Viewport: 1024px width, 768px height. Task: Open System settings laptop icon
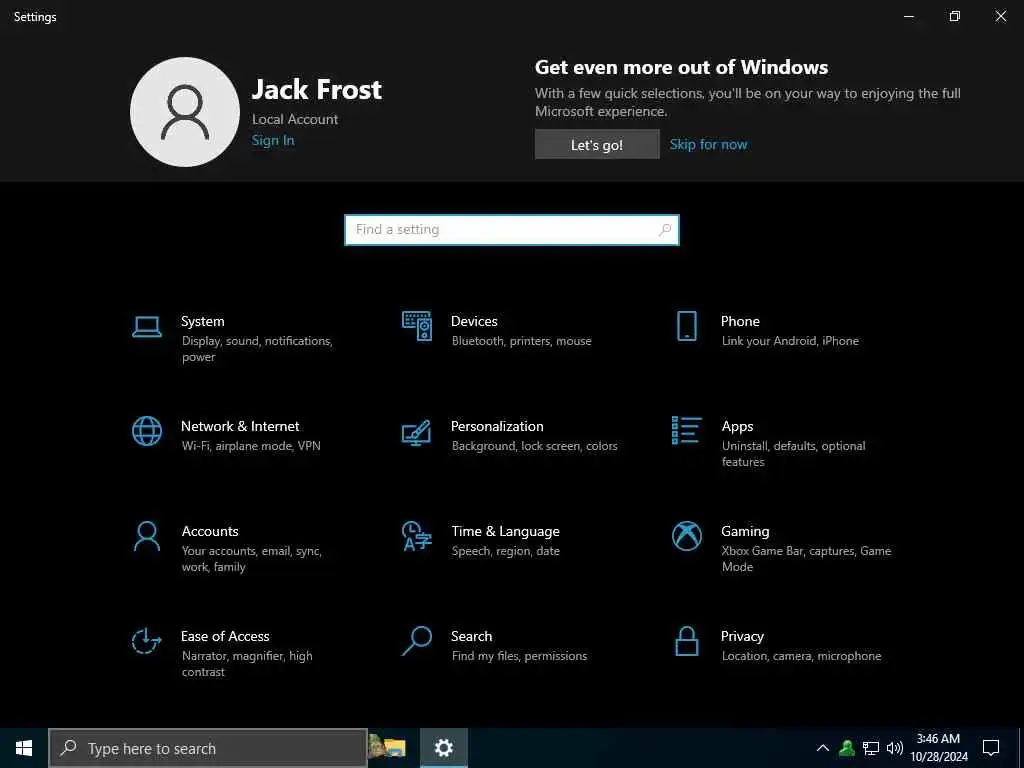(147, 327)
